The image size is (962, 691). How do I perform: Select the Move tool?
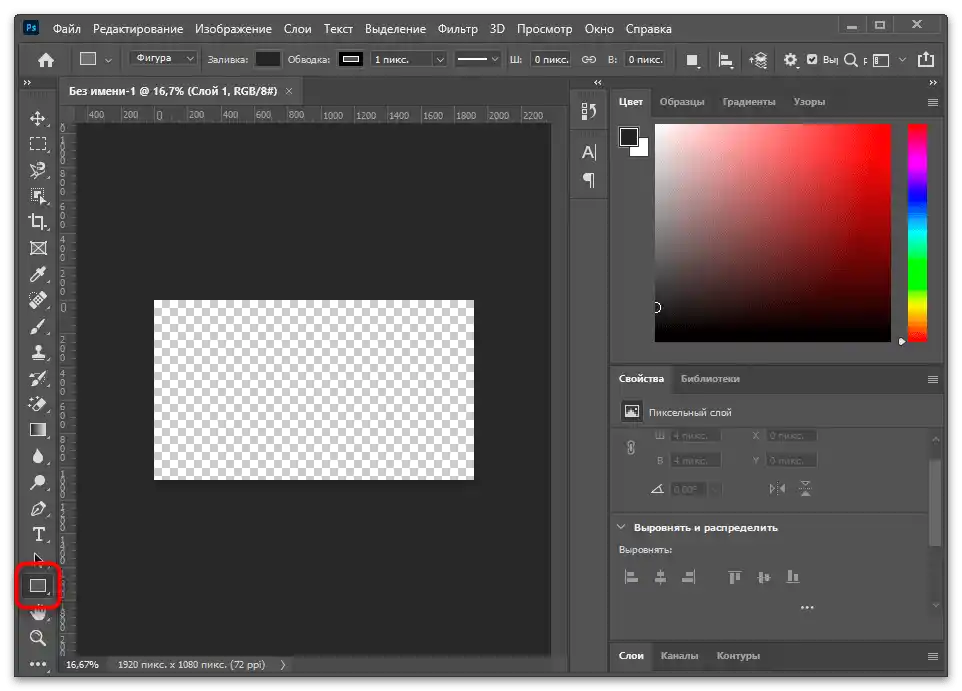pos(38,118)
